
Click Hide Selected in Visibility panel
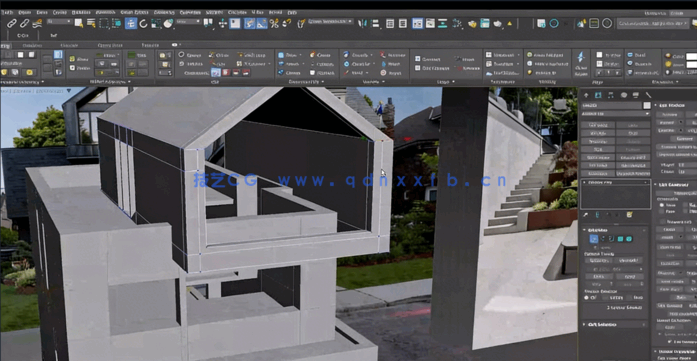(x=545, y=55)
